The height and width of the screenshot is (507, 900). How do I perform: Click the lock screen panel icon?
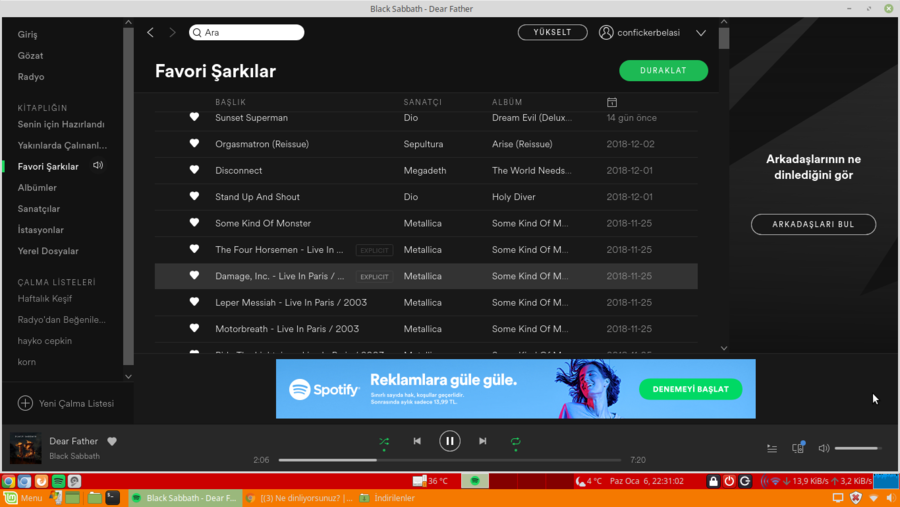pyautogui.click(x=713, y=481)
